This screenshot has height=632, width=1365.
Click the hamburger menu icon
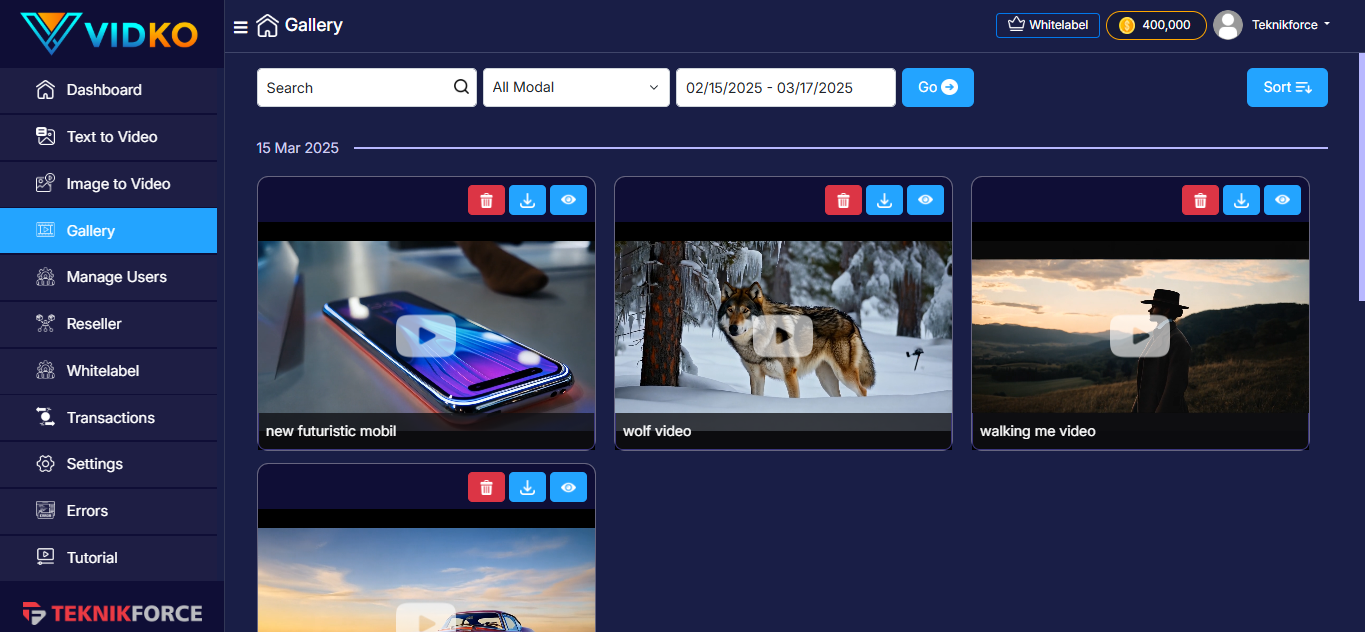point(241,27)
